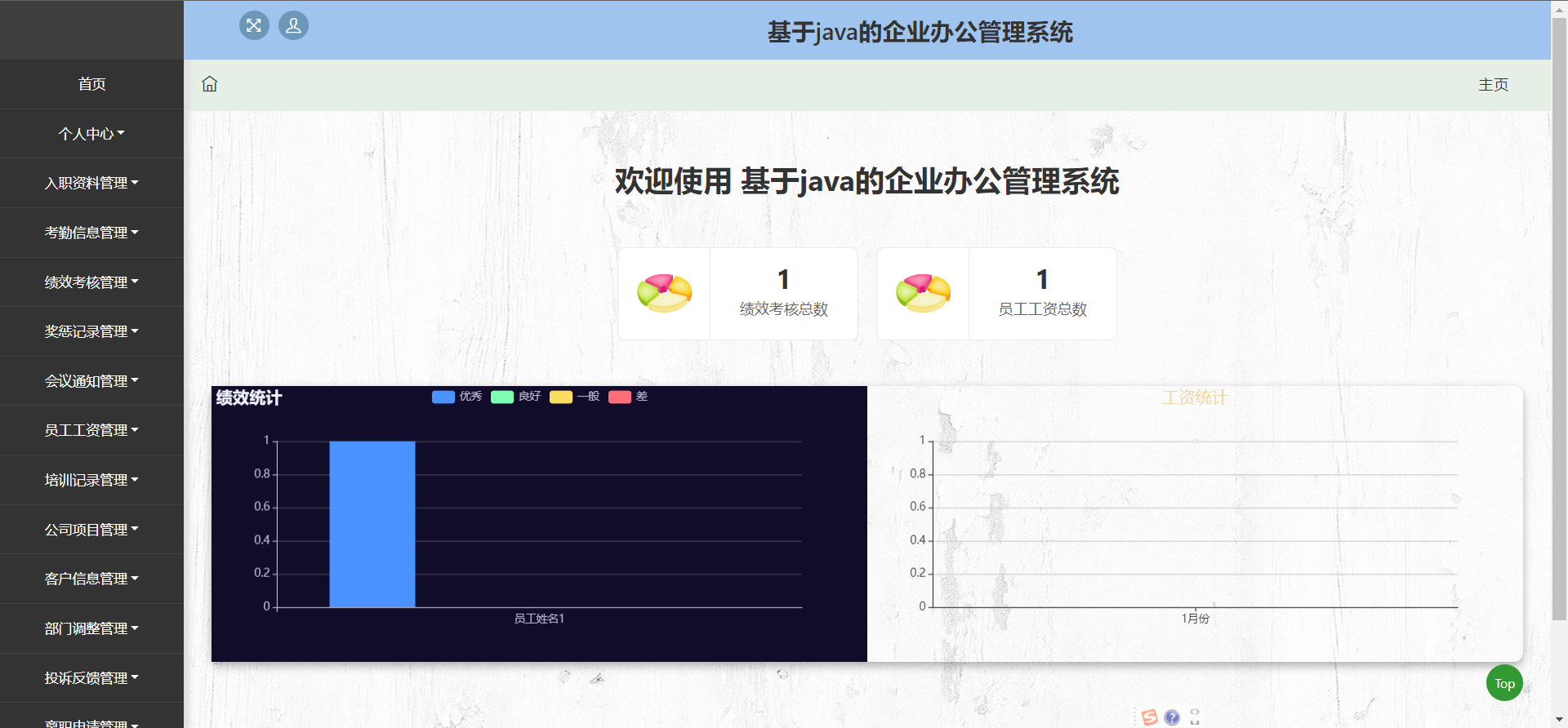Click the blue help question mark icon
This screenshot has width=1568, height=728.
[x=1172, y=717]
